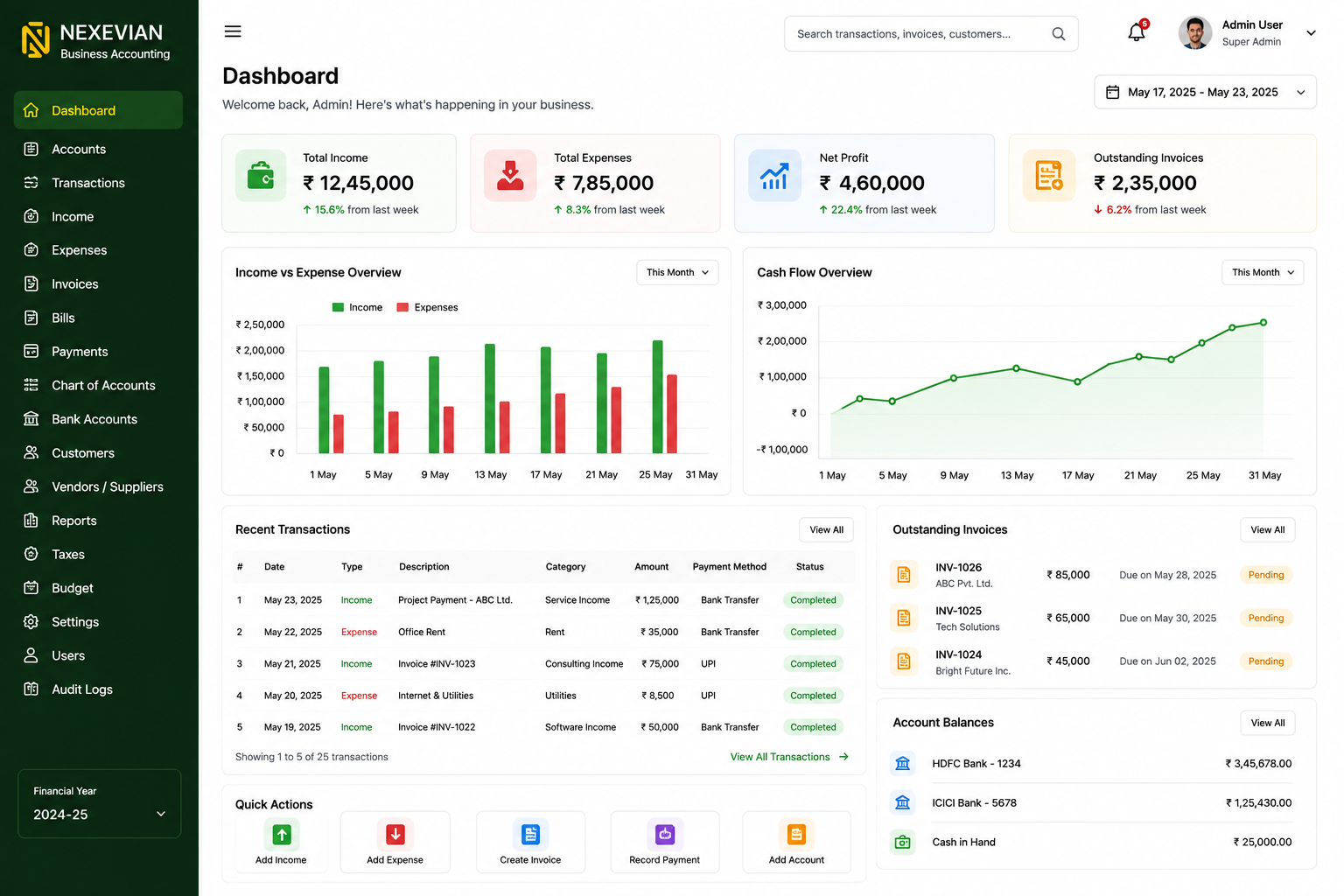This screenshot has height=896, width=1344.
Task: Open Income vs Expense This Month dropdown
Action: click(x=677, y=273)
